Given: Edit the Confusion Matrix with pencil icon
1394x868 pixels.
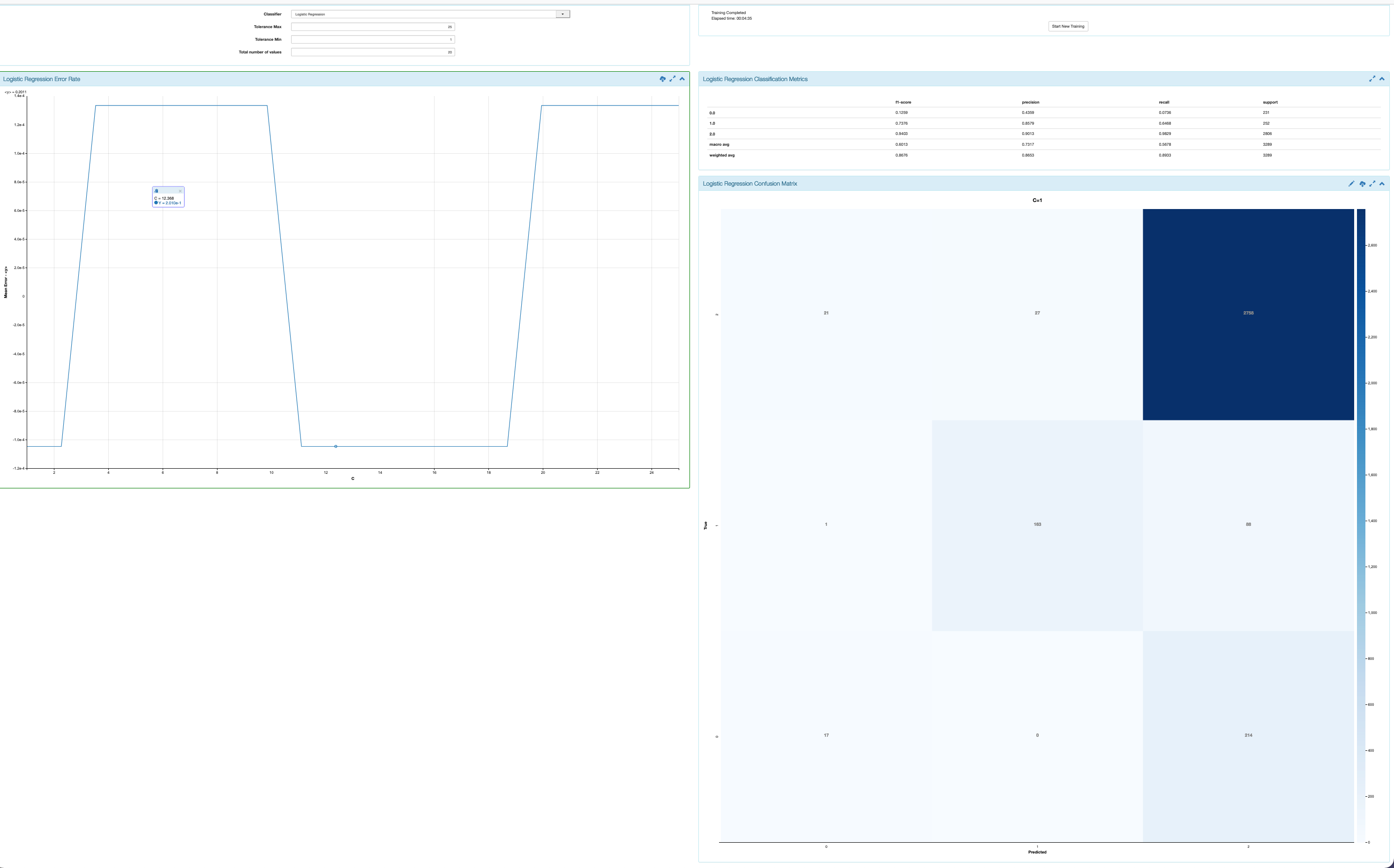Looking at the screenshot, I should click(1351, 184).
